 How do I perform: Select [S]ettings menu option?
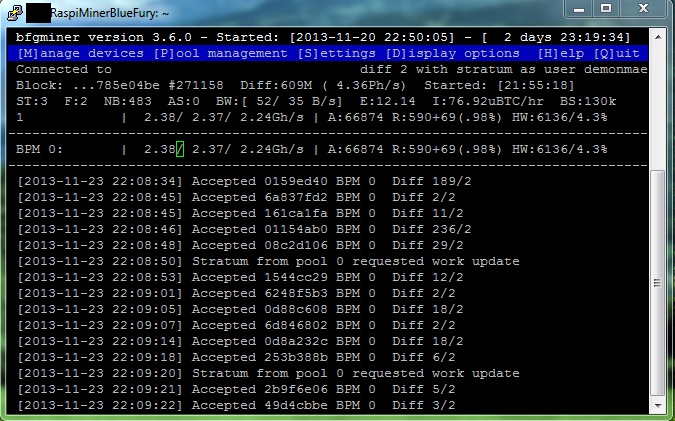337,53
